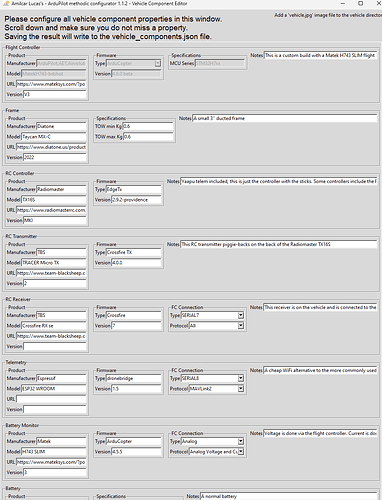Image resolution: width=382 pixels, height=500 pixels.
Task: Click Flight Controller Notes field
Action: coord(320,55)
